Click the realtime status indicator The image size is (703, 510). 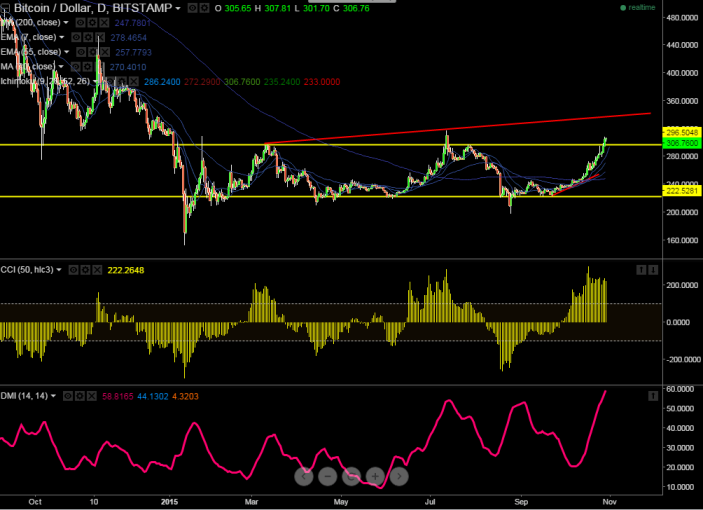click(638, 8)
